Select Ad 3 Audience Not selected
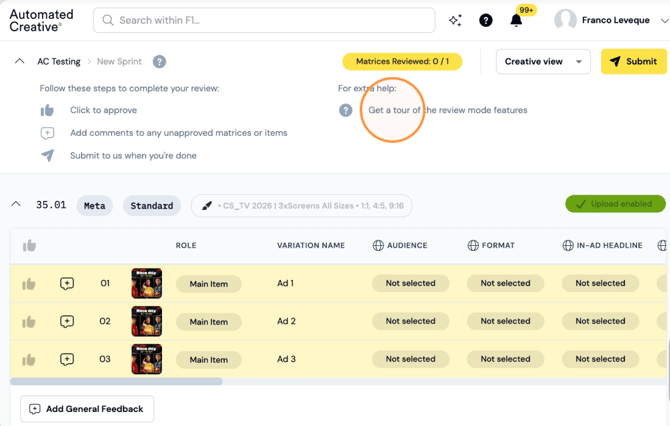Viewport: 670px width, 426px height. 411,359
